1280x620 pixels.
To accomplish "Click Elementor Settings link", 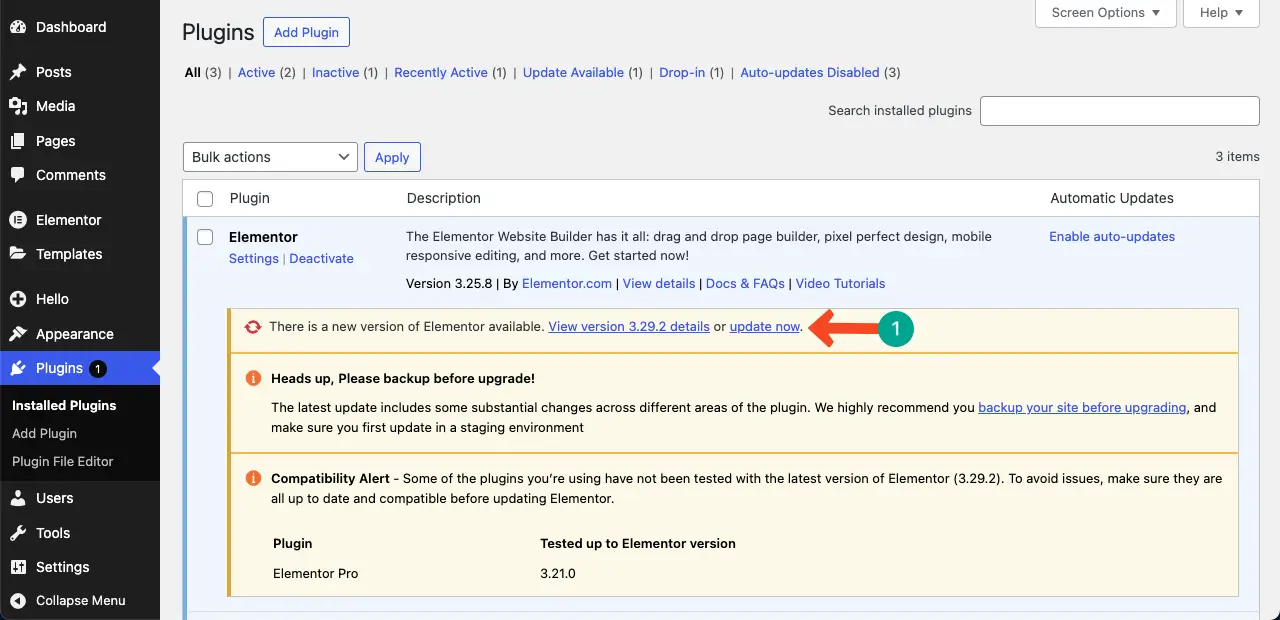I will click(x=254, y=258).
